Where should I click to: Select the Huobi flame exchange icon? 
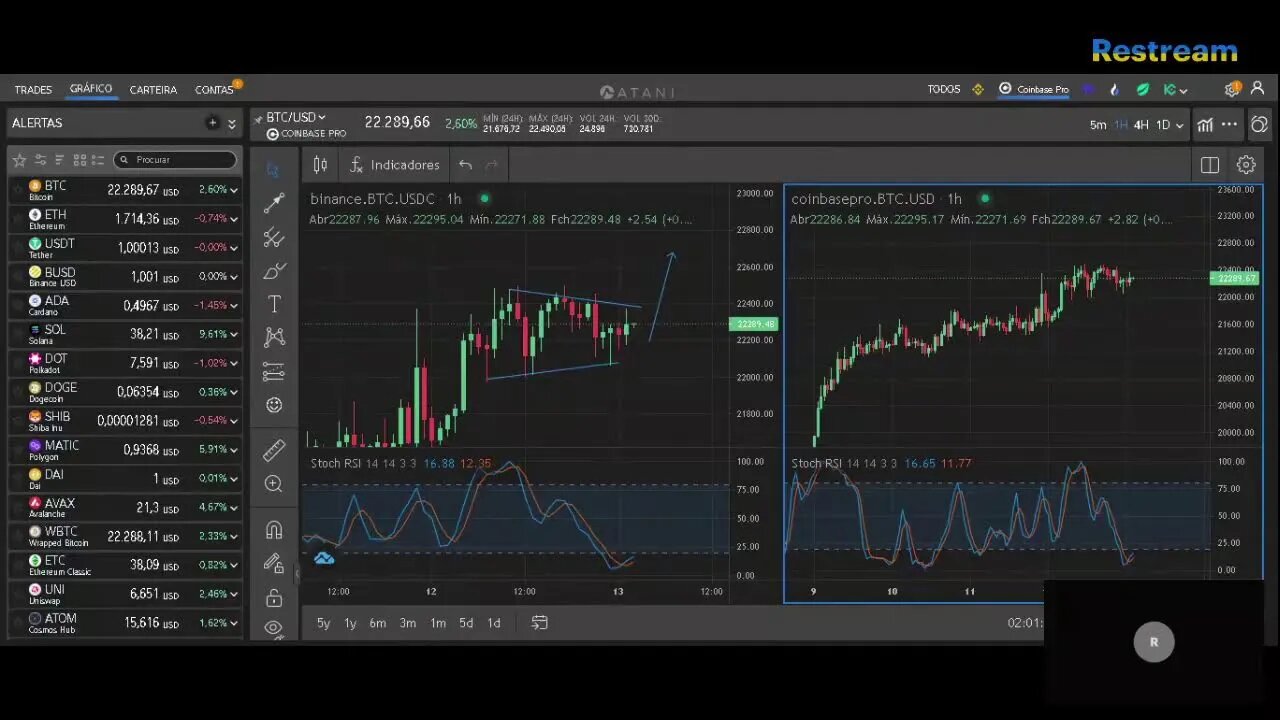click(x=1114, y=89)
